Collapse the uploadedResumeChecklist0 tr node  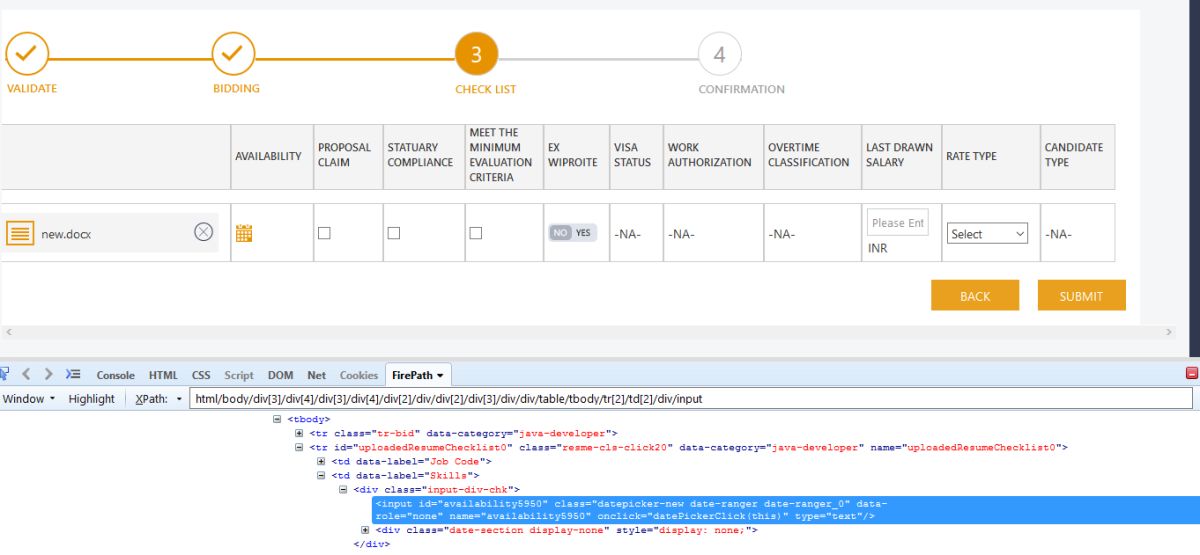pyautogui.click(x=299, y=447)
